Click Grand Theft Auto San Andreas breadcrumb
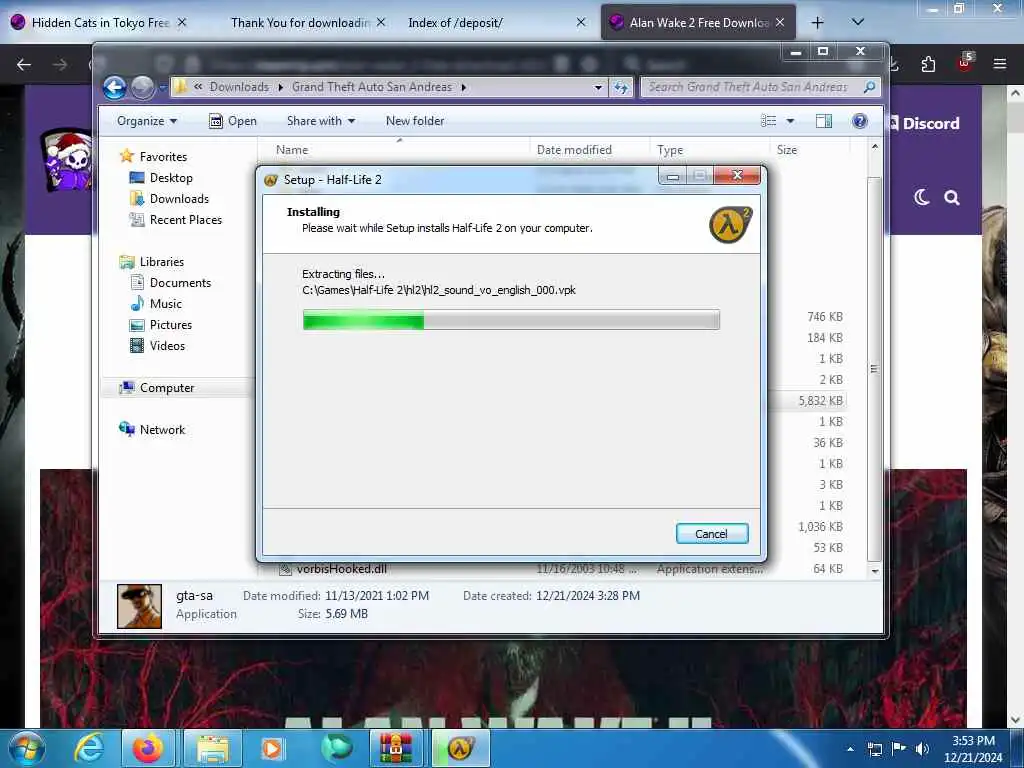Viewport: 1024px width, 768px height. click(x=372, y=87)
